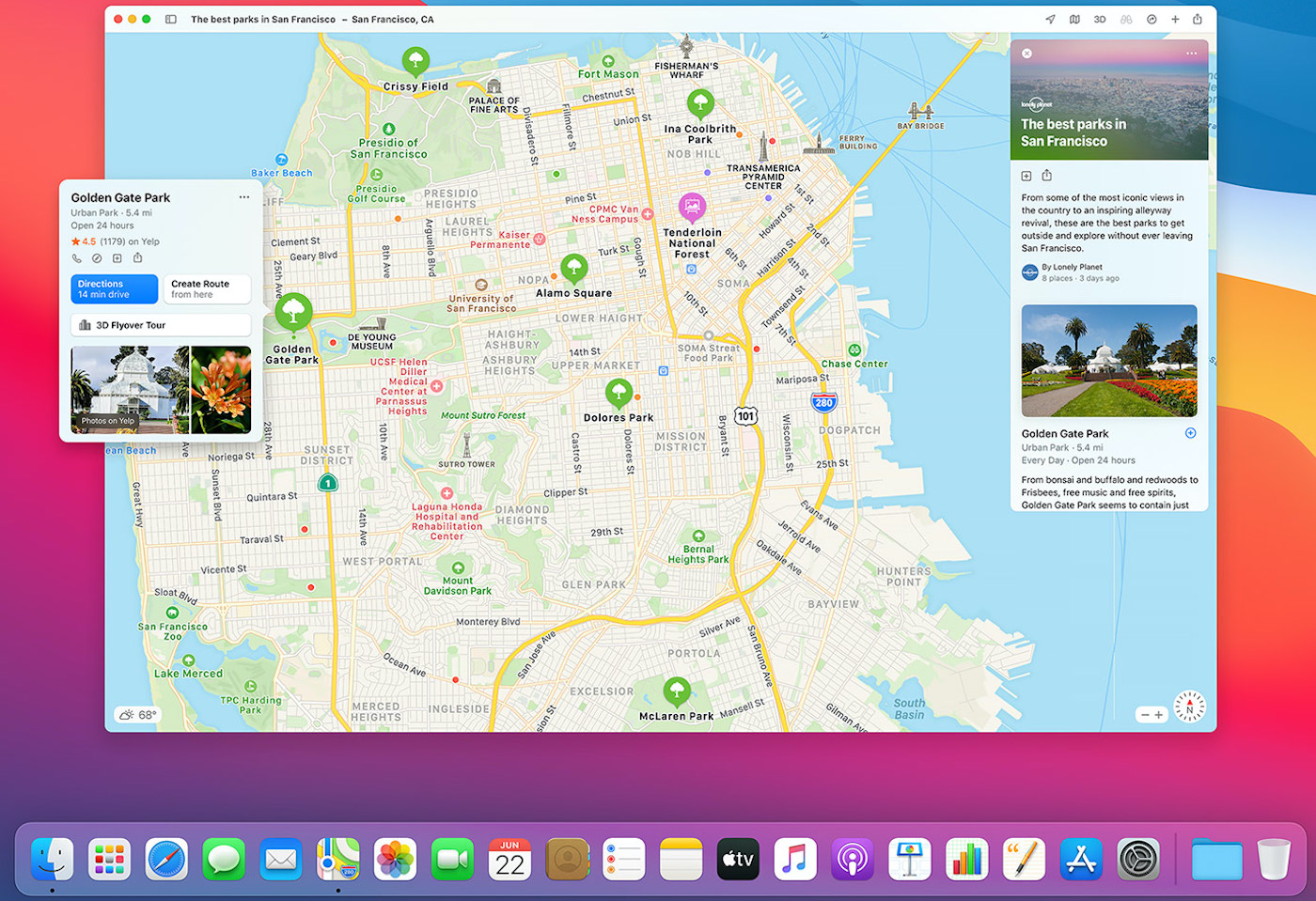The height and width of the screenshot is (901, 1316).
Task: Click the add-guide plus icon under the banner
Action: coord(1027,175)
